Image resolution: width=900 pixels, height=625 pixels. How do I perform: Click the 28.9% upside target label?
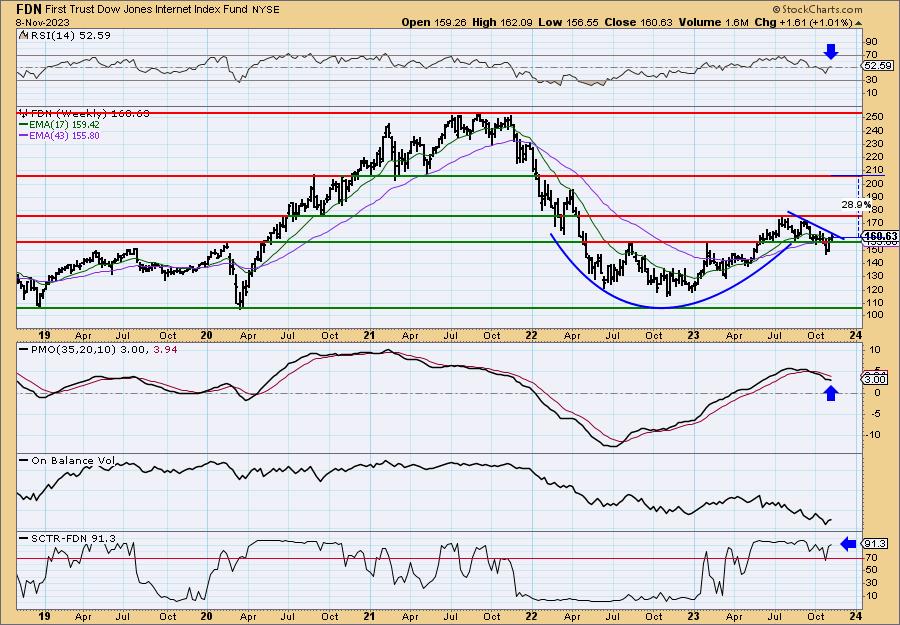tap(856, 204)
